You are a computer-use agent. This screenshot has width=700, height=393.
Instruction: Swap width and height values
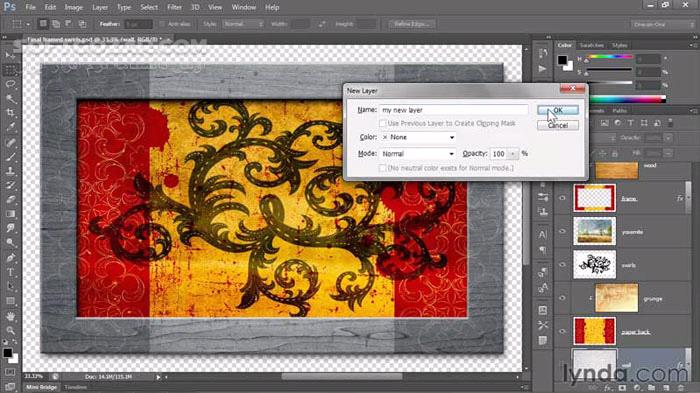321,24
